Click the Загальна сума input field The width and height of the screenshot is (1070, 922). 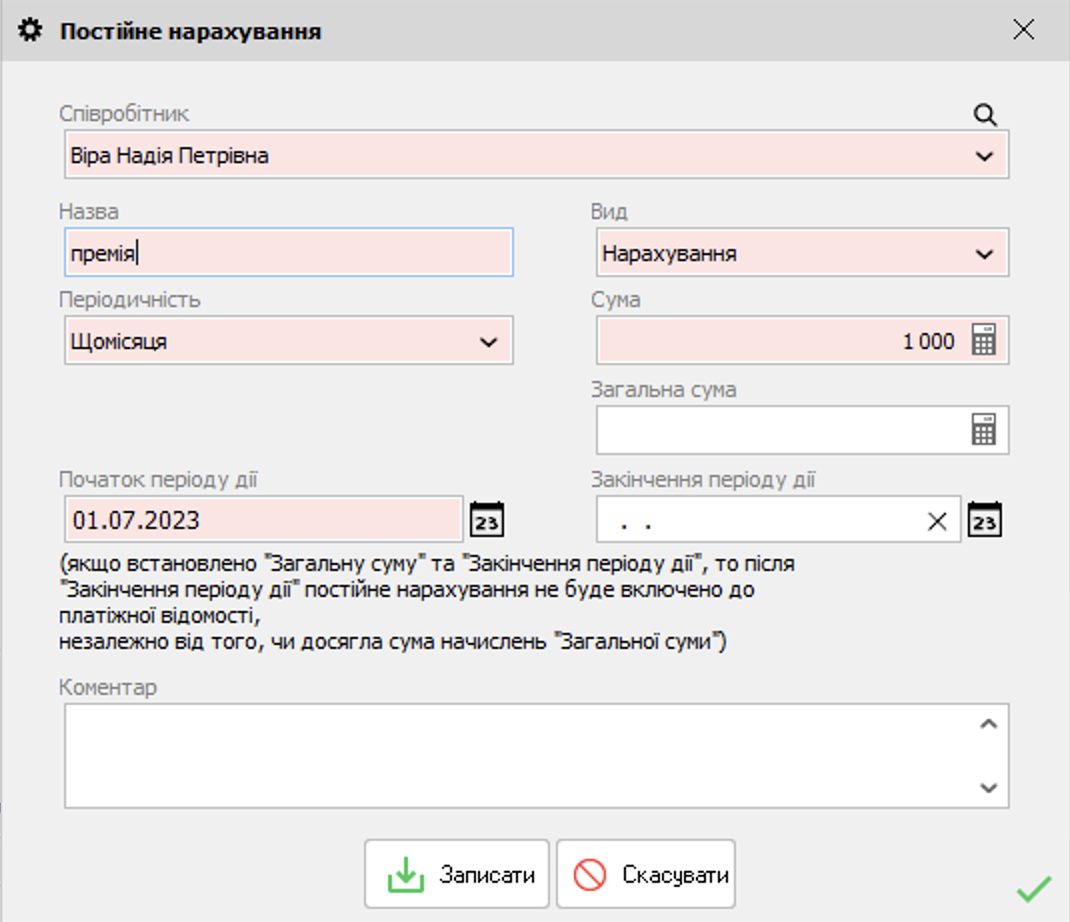(780, 430)
